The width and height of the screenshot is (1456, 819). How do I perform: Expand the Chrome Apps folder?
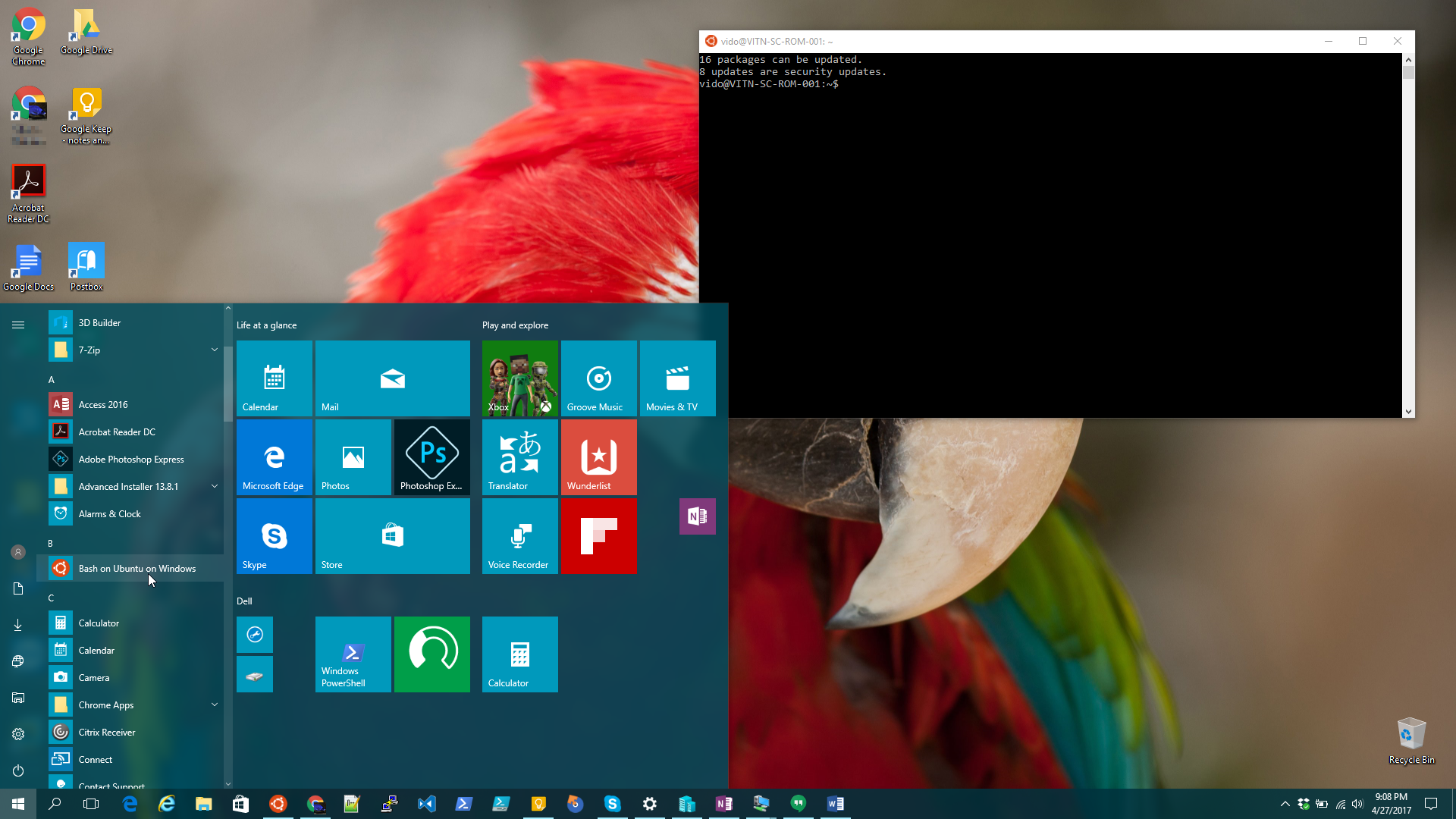click(215, 704)
